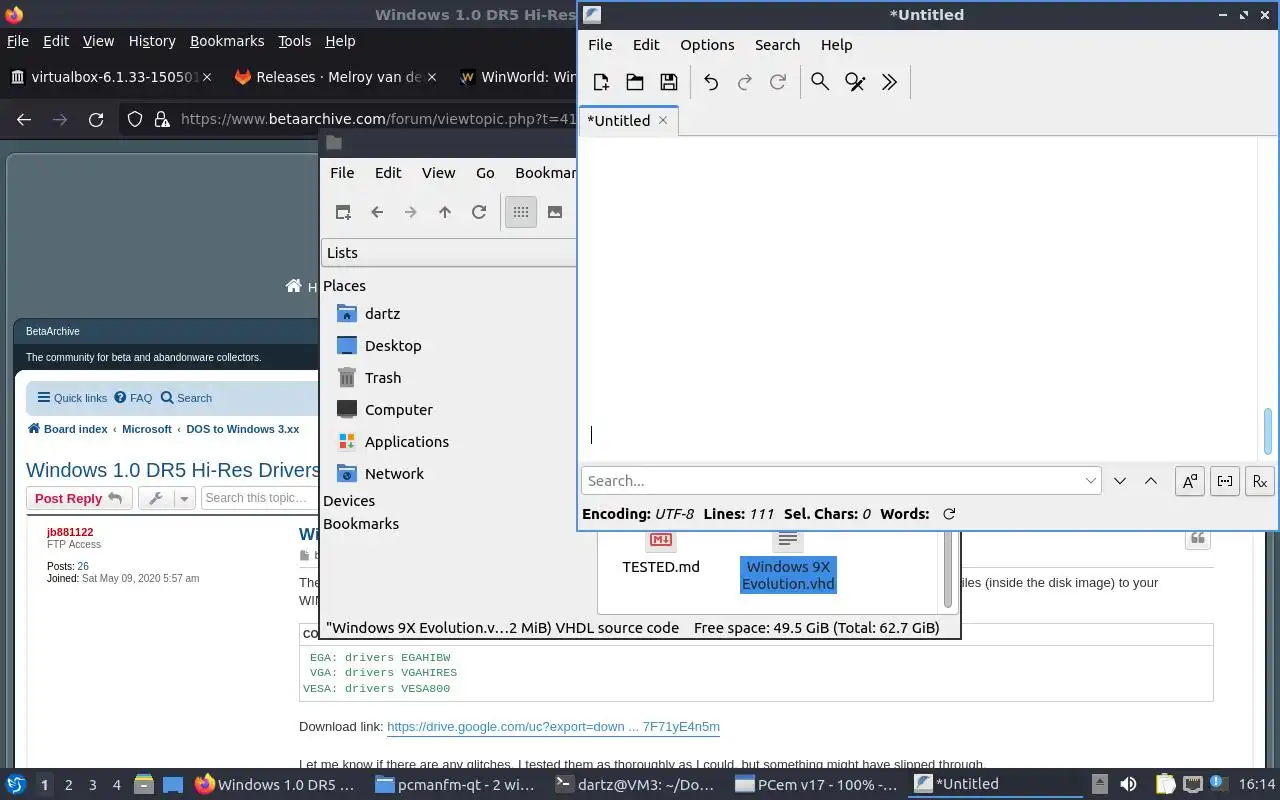Toggle match case search option
Viewport: 1280px width, 800px height.
click(1189, 481)
